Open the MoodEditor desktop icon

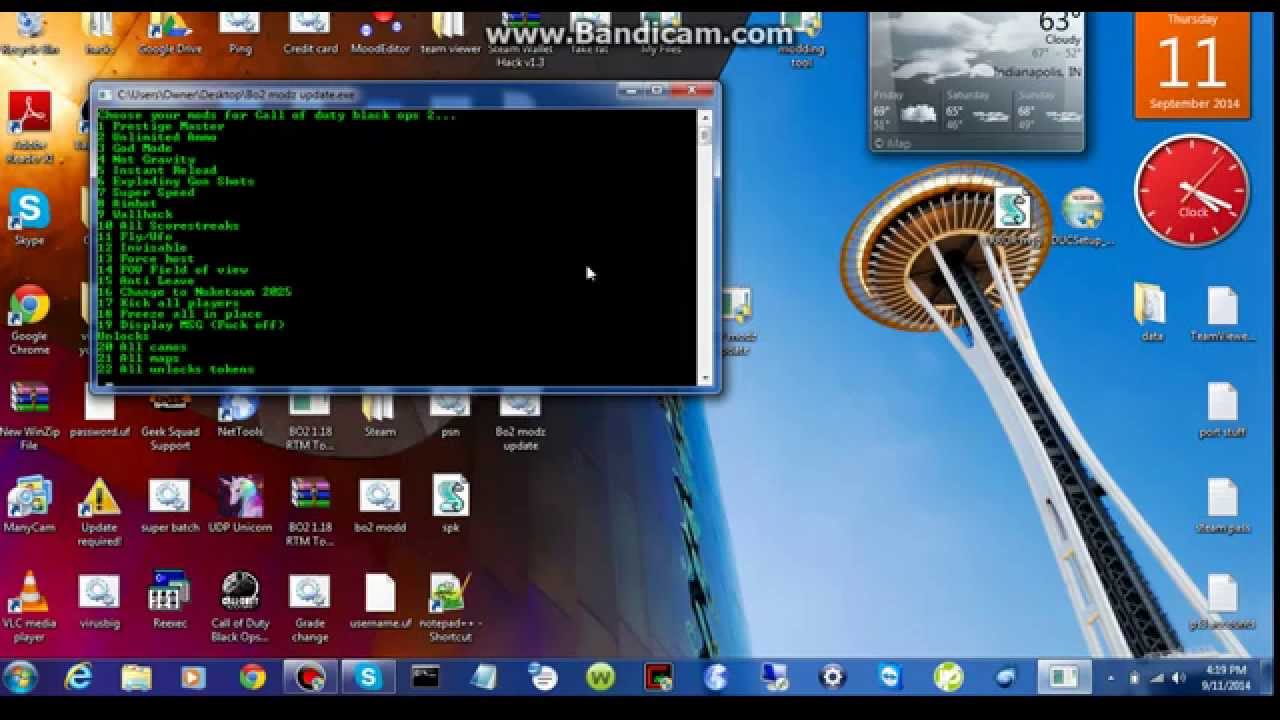[x=381, y=33]
